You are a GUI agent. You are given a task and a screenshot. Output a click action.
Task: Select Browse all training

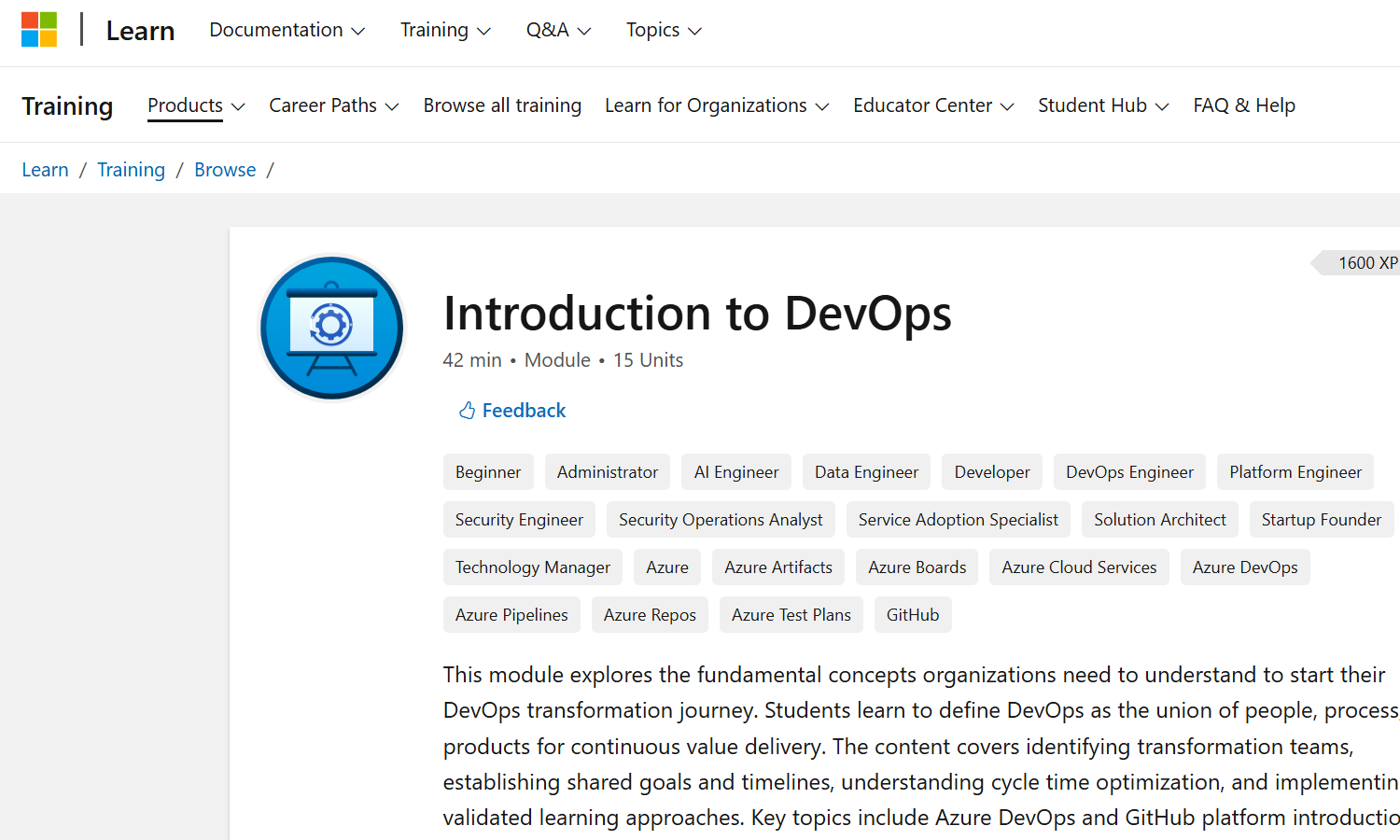[502, 105]
